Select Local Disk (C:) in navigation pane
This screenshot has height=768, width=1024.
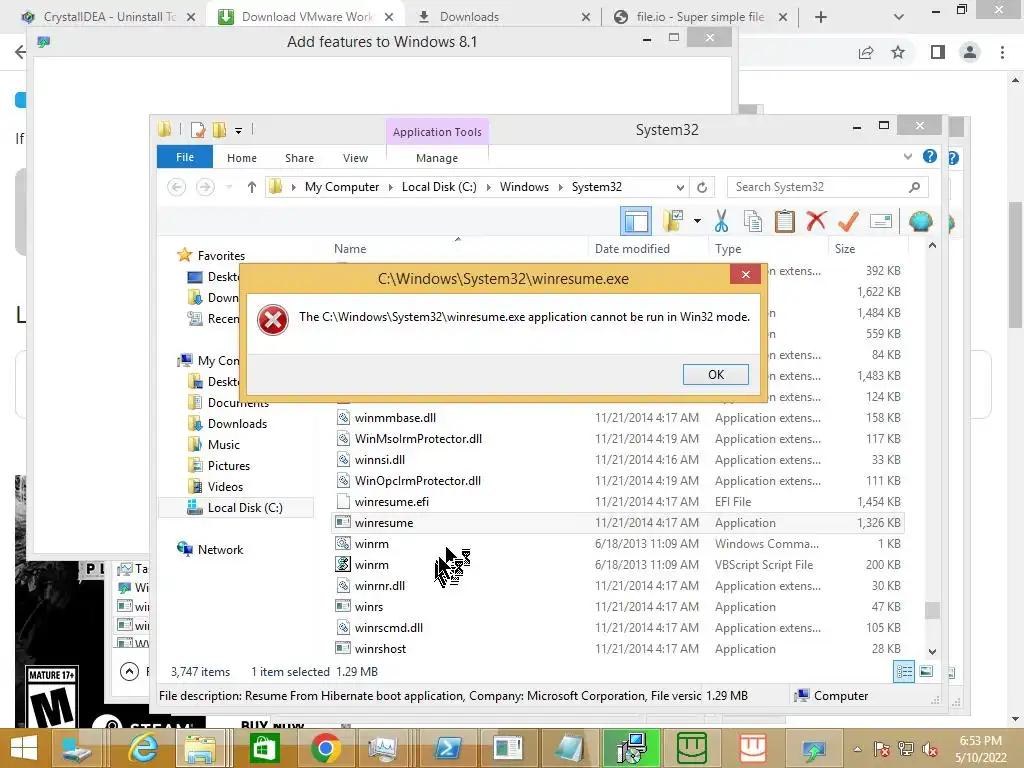point(245,507)
